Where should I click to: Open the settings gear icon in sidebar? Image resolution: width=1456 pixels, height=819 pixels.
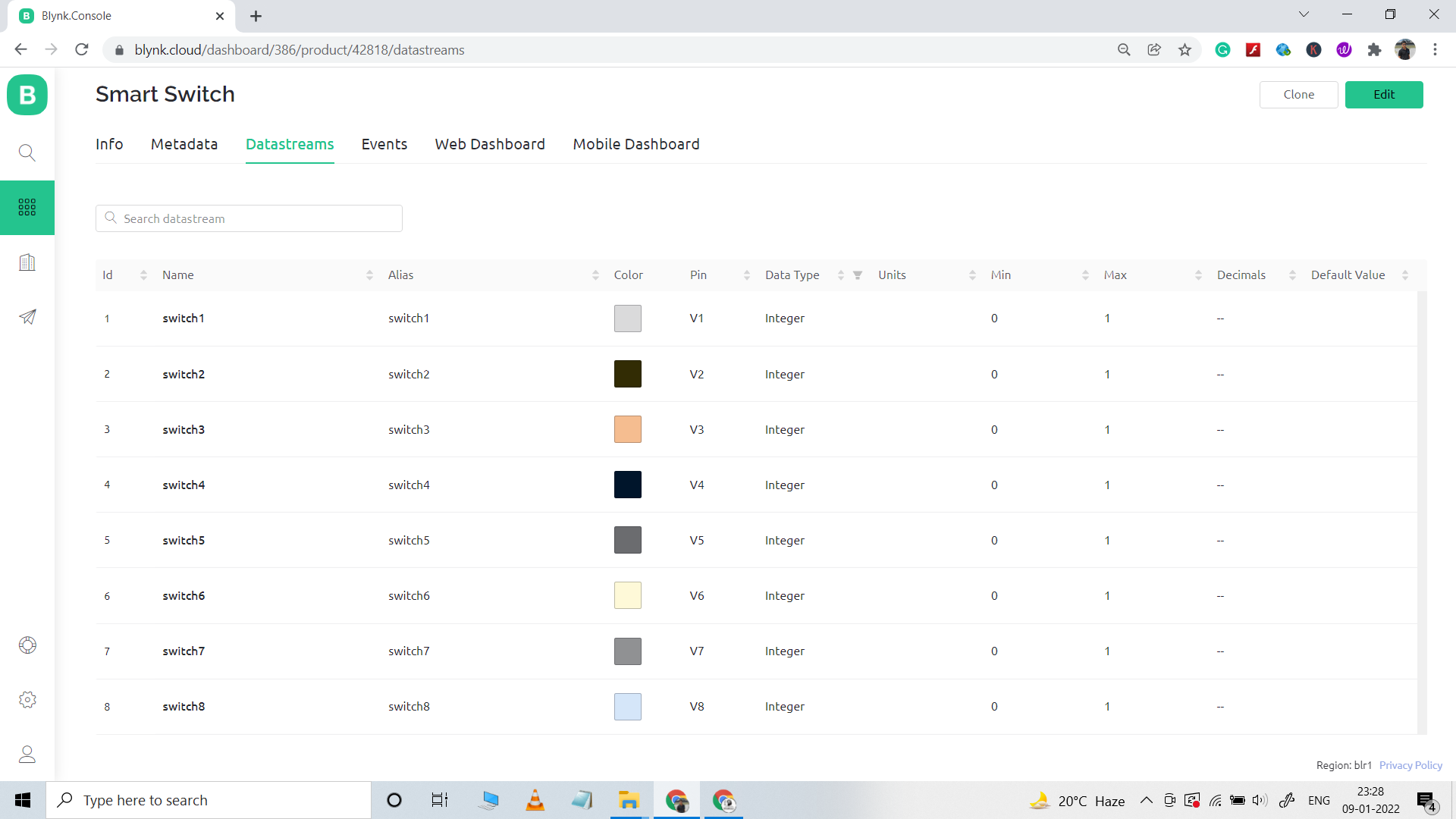click(27, 700)
